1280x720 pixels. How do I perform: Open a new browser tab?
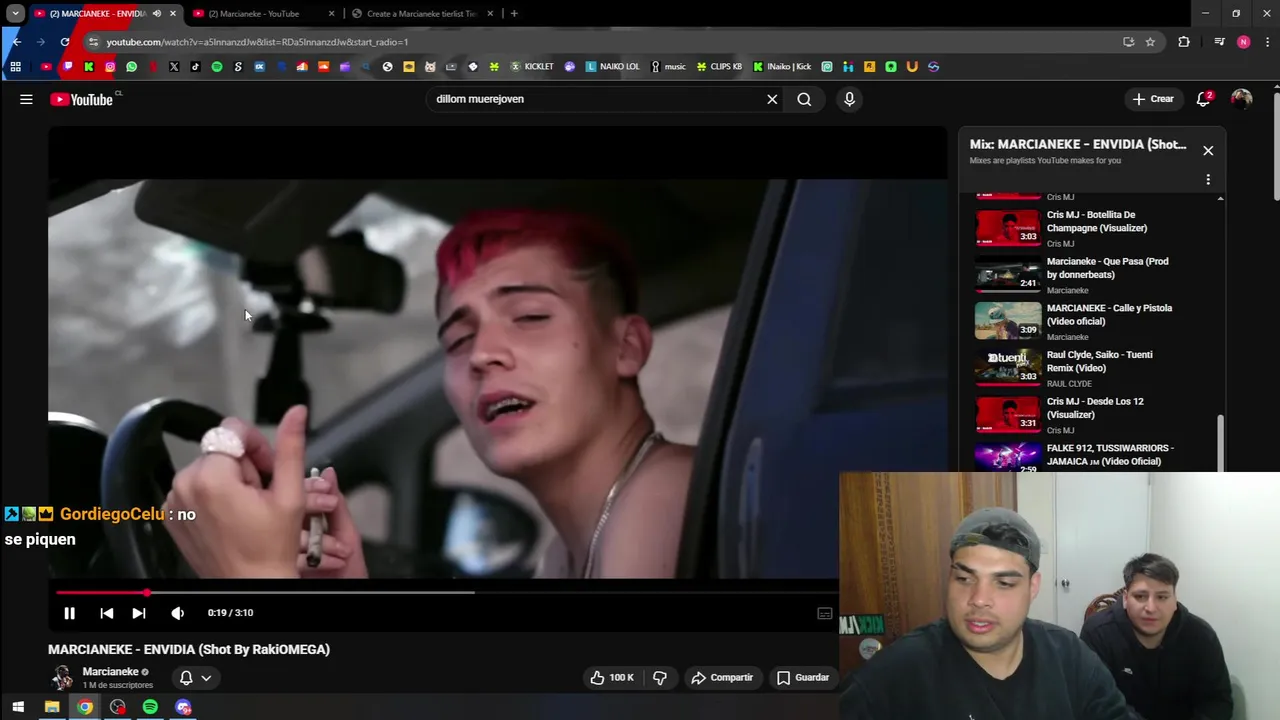click(x=514, y=14)
